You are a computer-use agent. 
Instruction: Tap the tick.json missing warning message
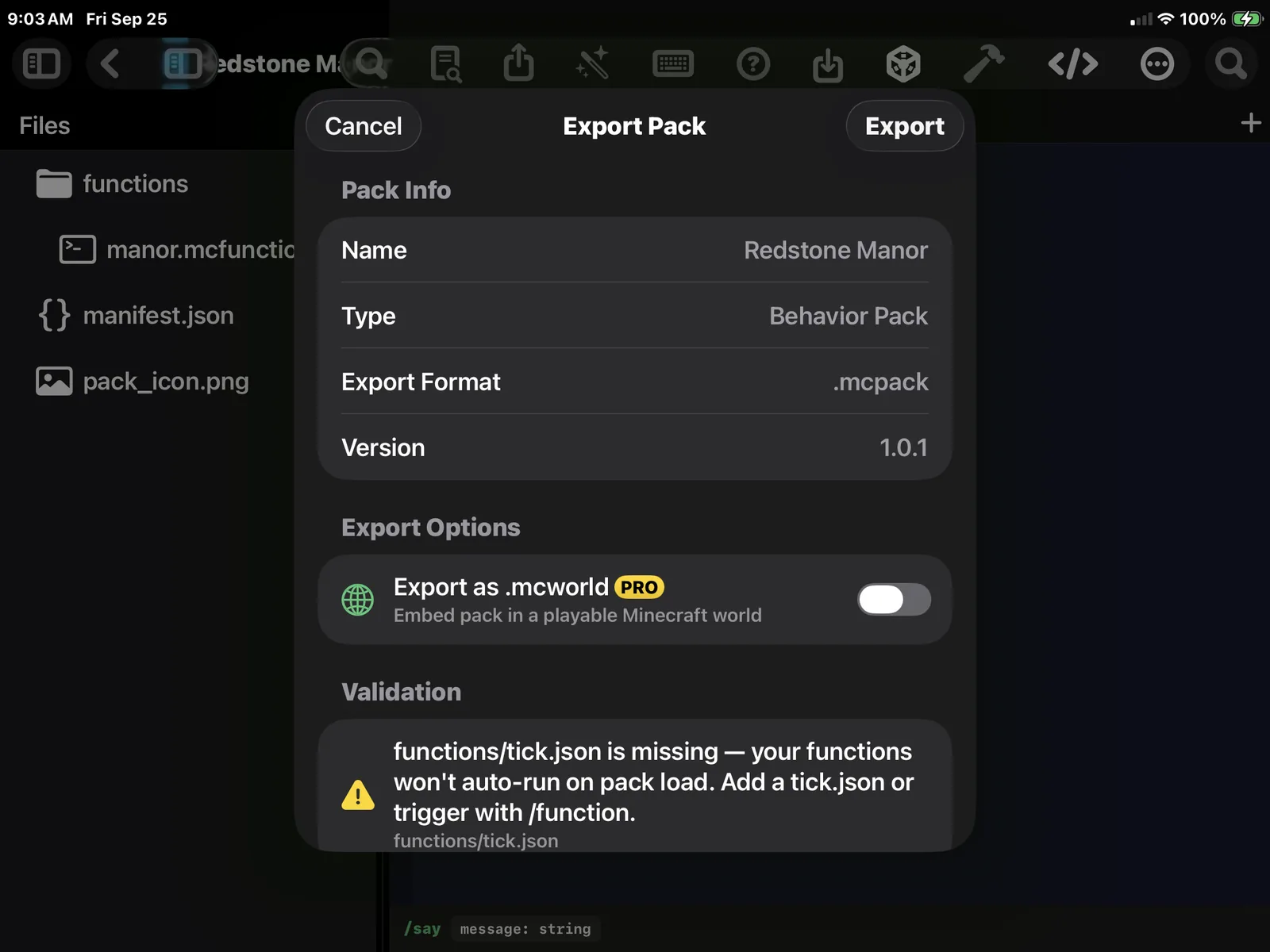click(653, 781)
